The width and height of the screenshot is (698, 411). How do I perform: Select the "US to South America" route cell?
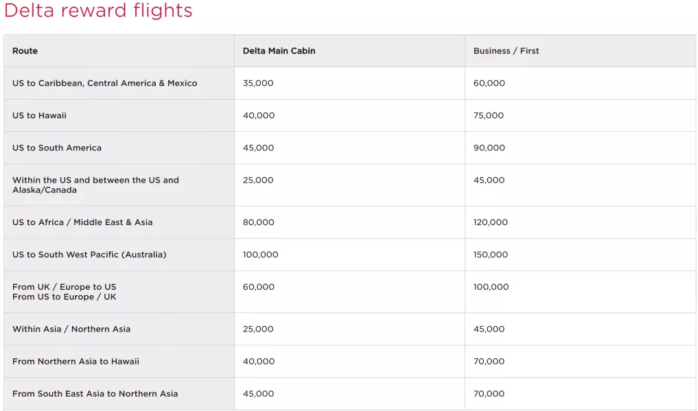tap(57, 148)
